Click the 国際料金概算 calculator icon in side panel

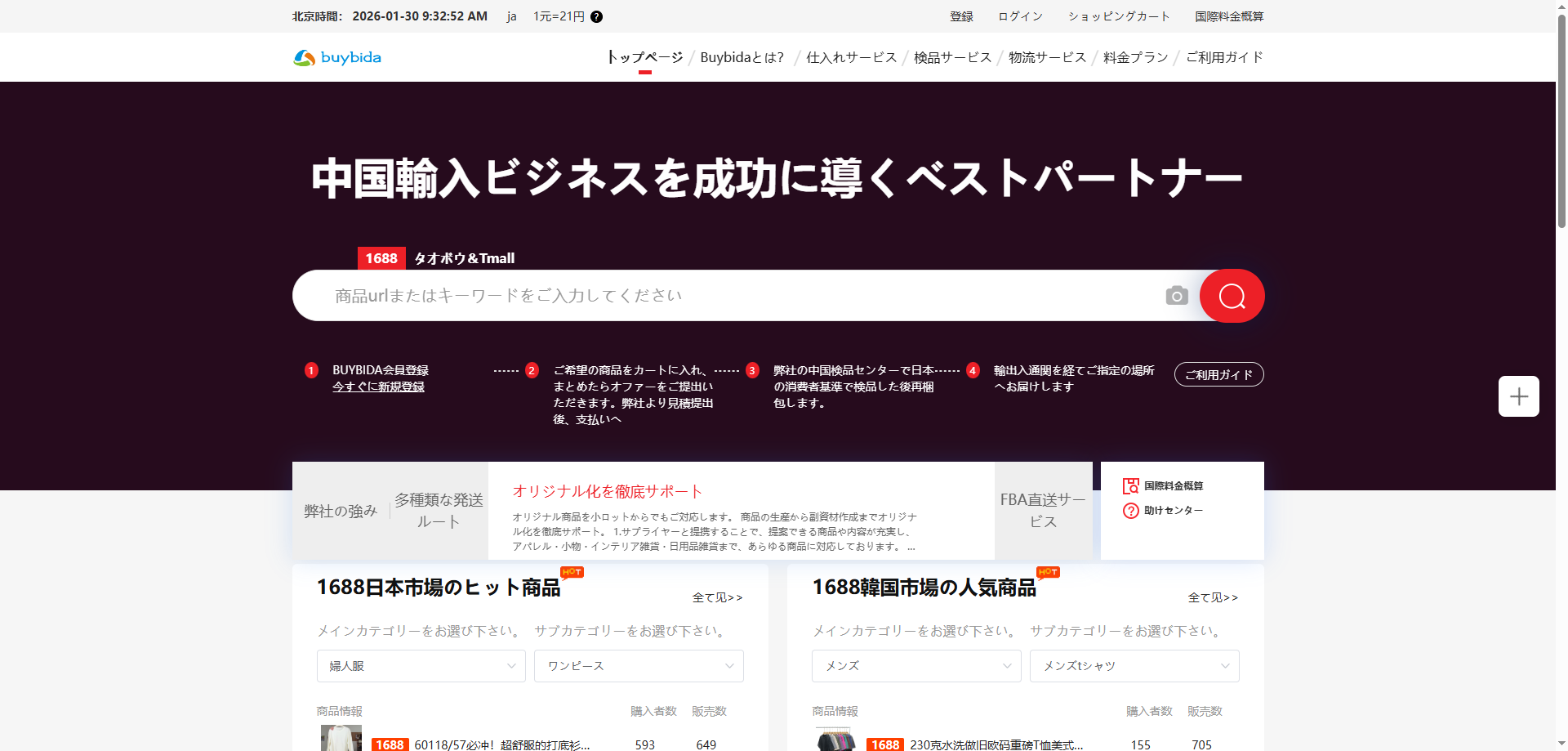pyautogui.click(x=1130, y=486)
